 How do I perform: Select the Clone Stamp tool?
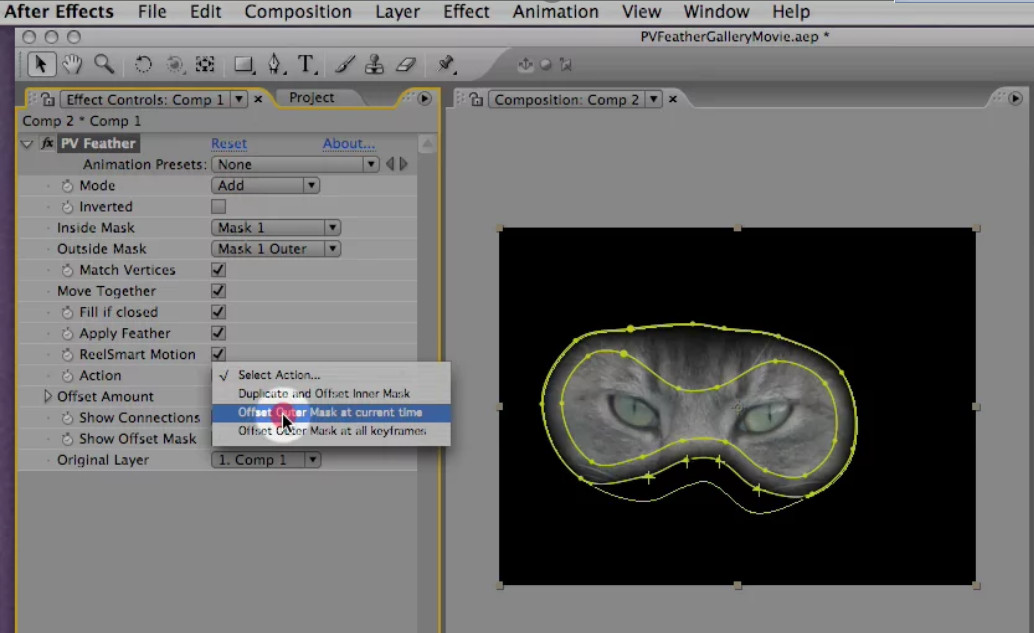[375, 65]
